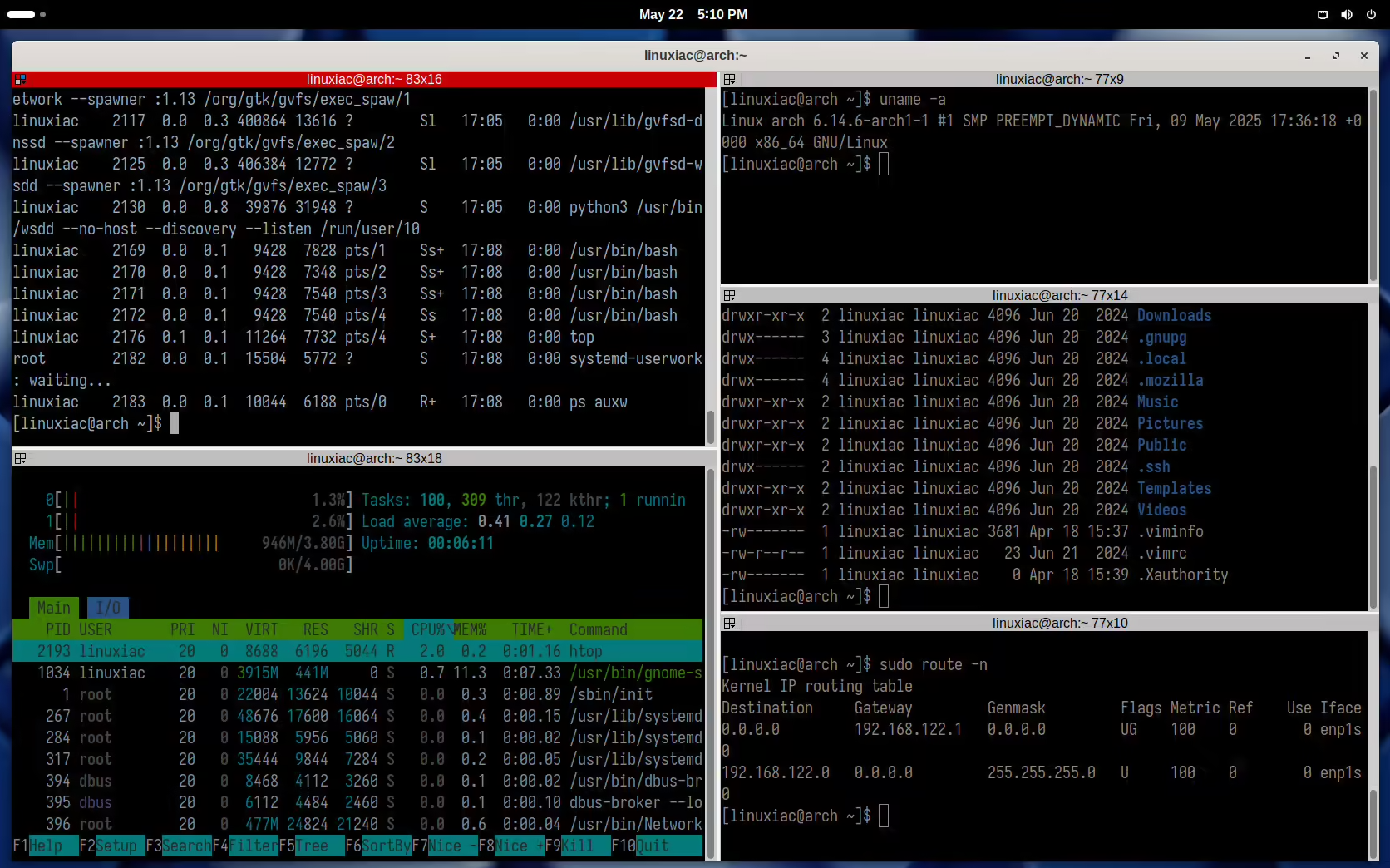Open the power menu icon in top bar

click(x=1371, y=14)
